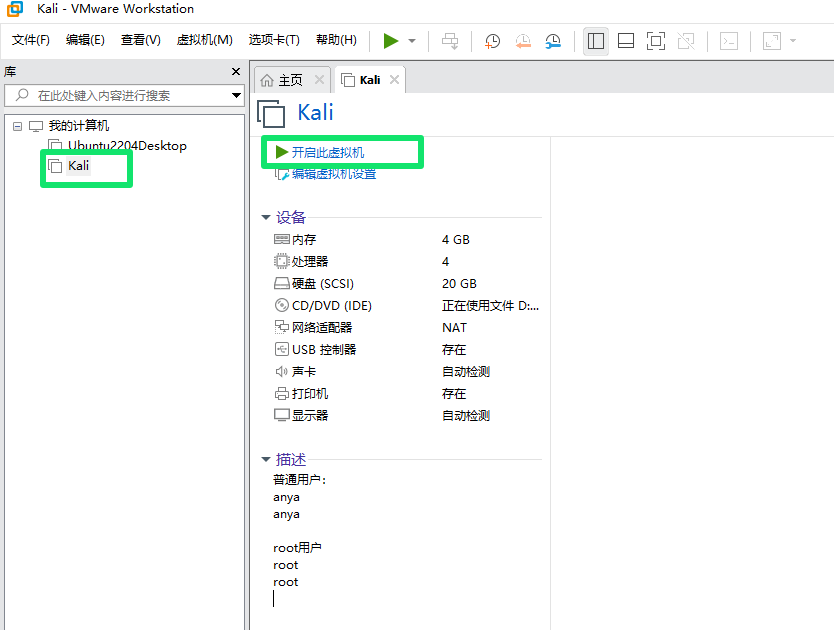
Task: Toggle the library sidebar view icon
Action: (596, 41)
